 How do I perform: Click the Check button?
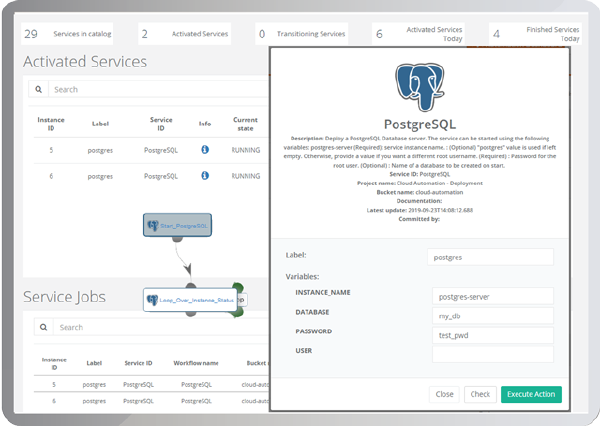(480, 394)
